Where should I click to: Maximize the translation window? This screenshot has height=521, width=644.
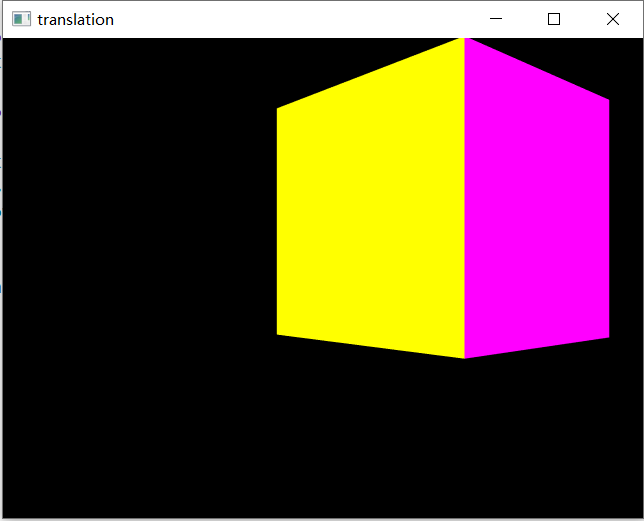coord(554,19)
